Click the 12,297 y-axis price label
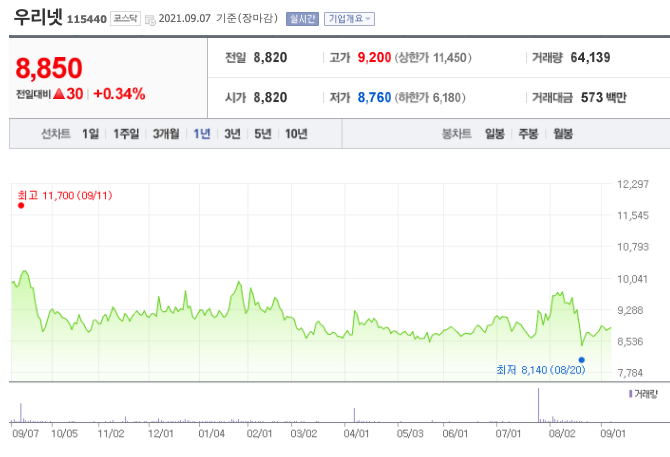Image resolution: width=670 pixels, height=457 pixels. click(633, 185)
